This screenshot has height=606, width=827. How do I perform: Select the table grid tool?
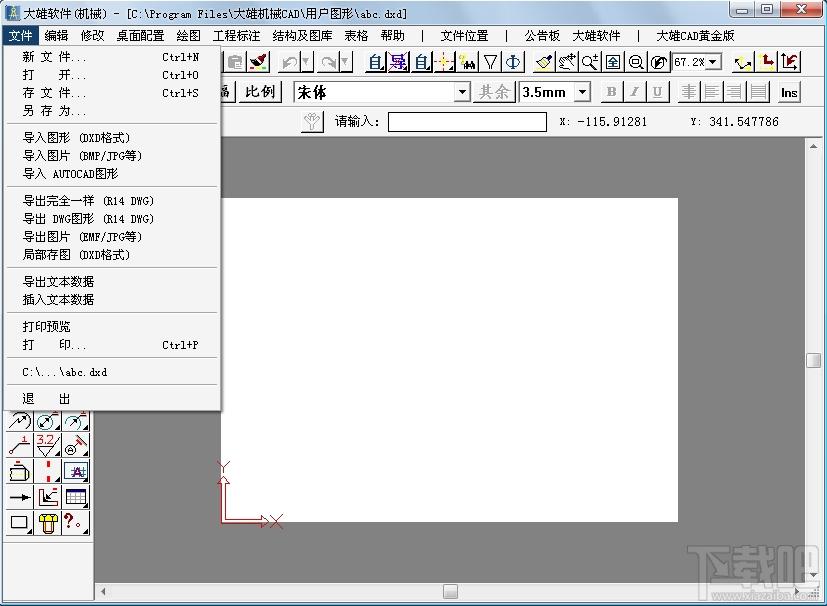[x=76, y=497]
